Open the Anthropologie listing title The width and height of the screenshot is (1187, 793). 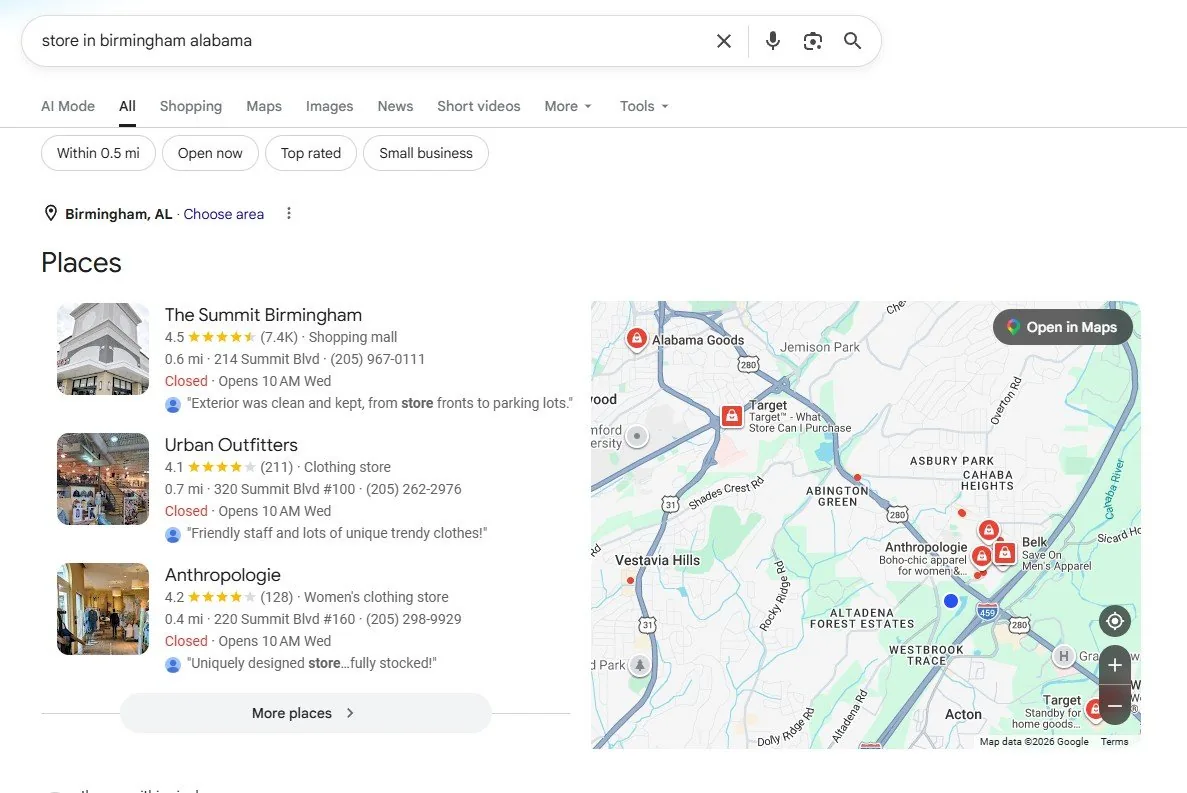(223, 575)
